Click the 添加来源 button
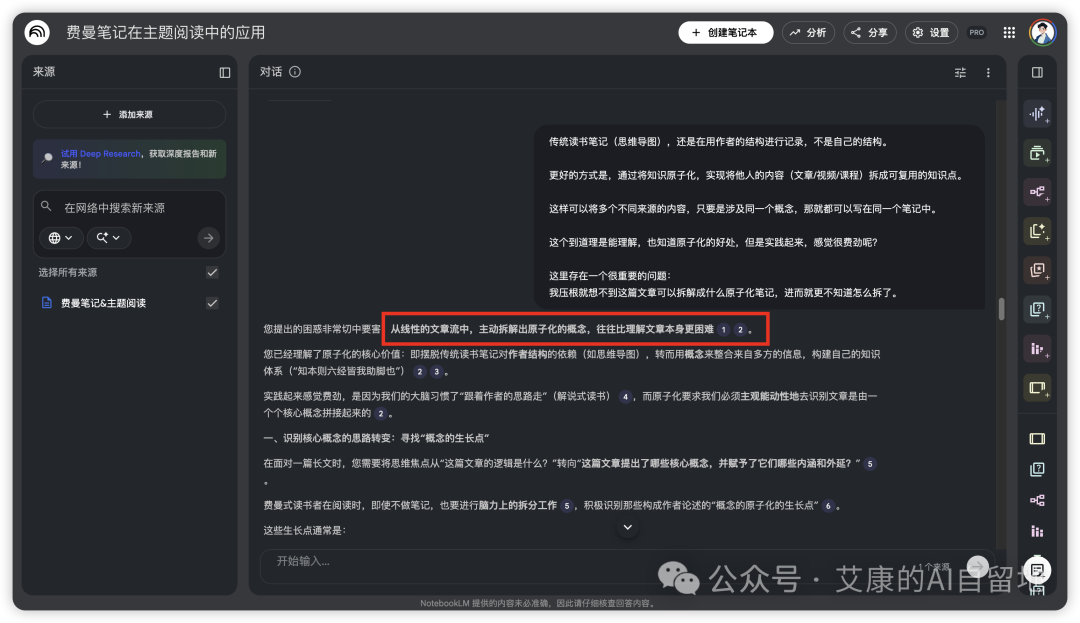Image resolution: width=1080 pixels, height=623 pixels. (x=129, y=114)
